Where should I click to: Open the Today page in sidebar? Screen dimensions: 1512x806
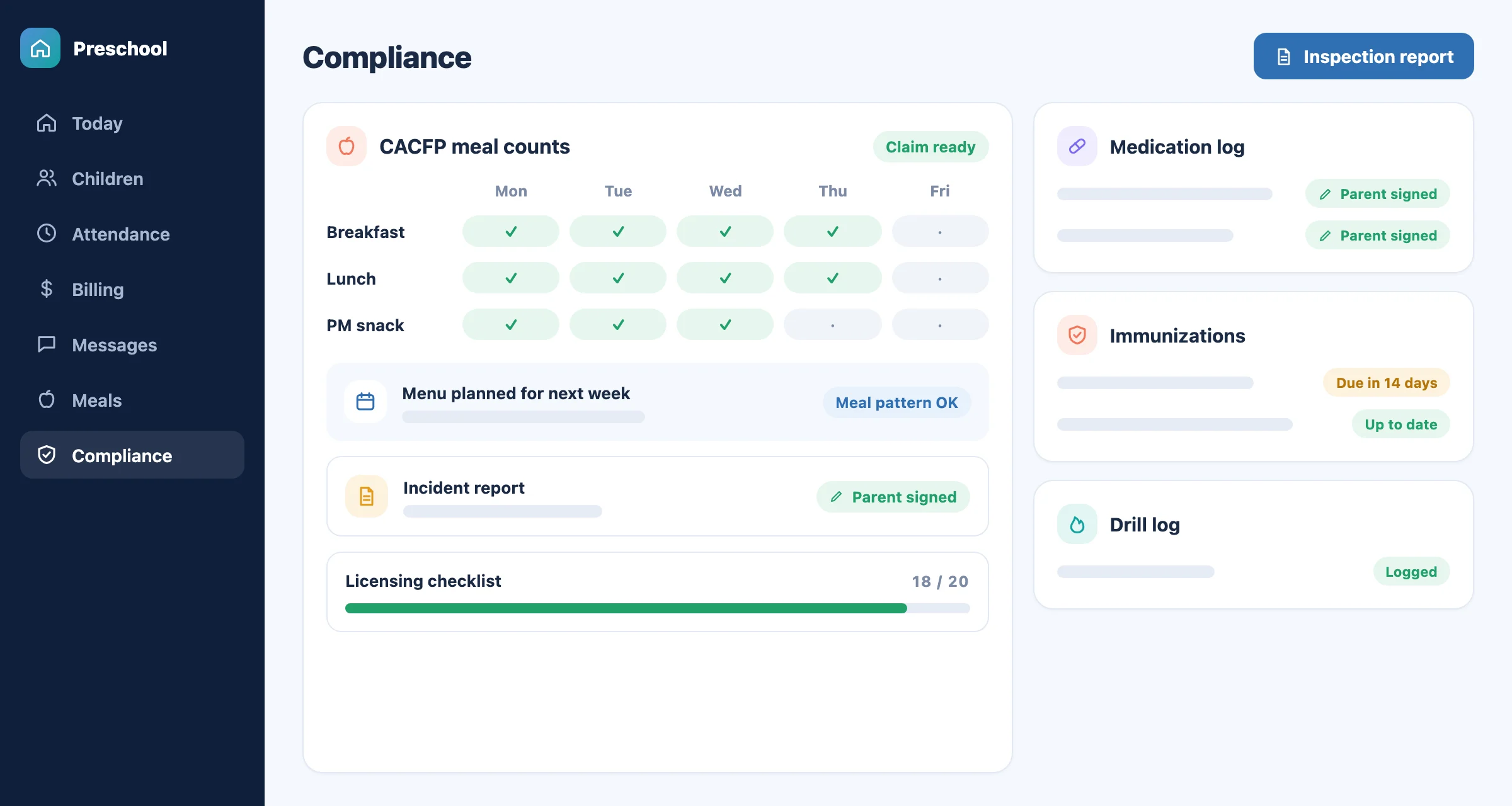pyautogui.click(x=132, y=123)
